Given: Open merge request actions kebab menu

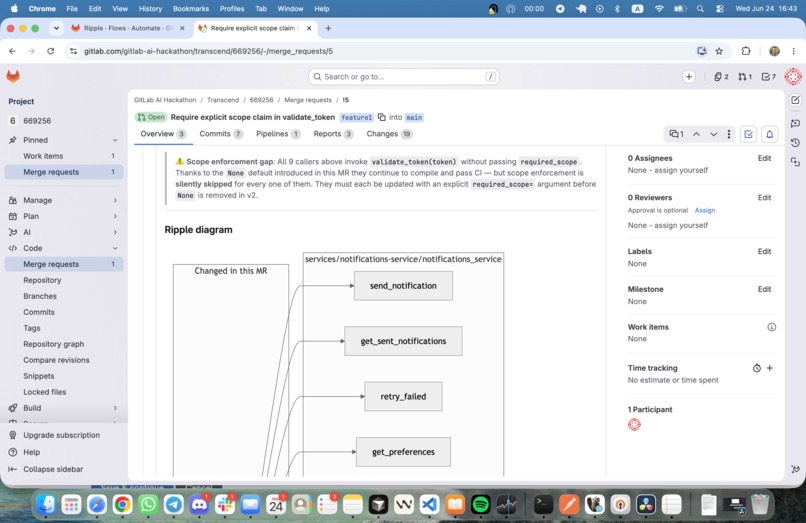Looking at the screenshot, I should click(728, 134).
